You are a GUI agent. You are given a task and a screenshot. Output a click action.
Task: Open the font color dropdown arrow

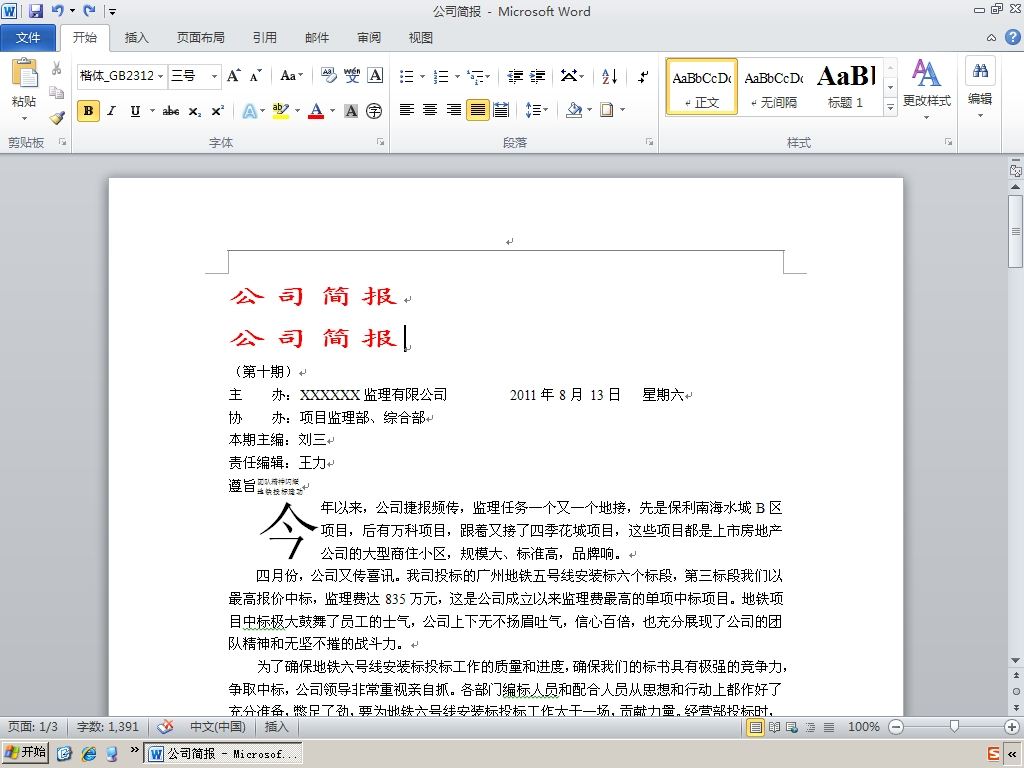pyautogui.click(x=332, y=111)
